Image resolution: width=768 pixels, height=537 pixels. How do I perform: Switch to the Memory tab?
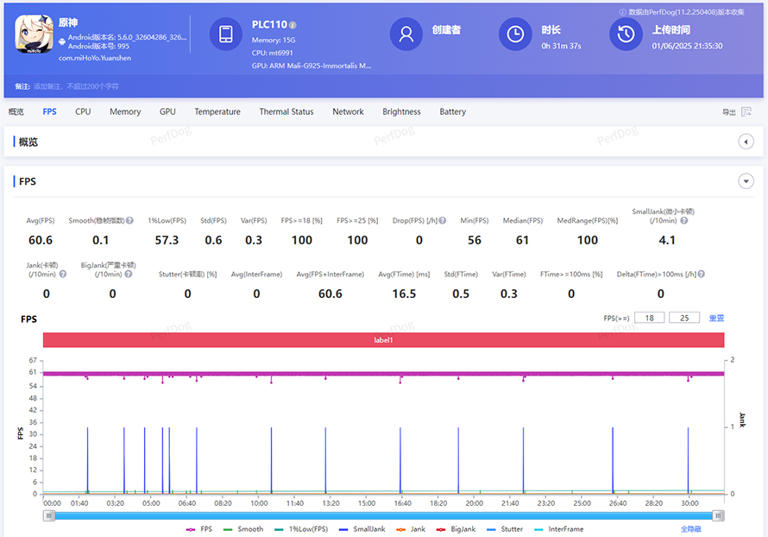pos(125,112)
